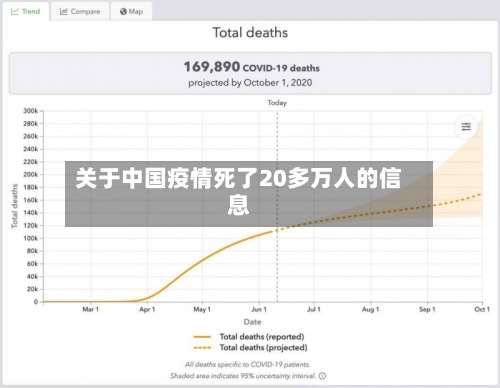Click the Oct 1 axis label
500x388 pixels.
(x=482, y=309)
